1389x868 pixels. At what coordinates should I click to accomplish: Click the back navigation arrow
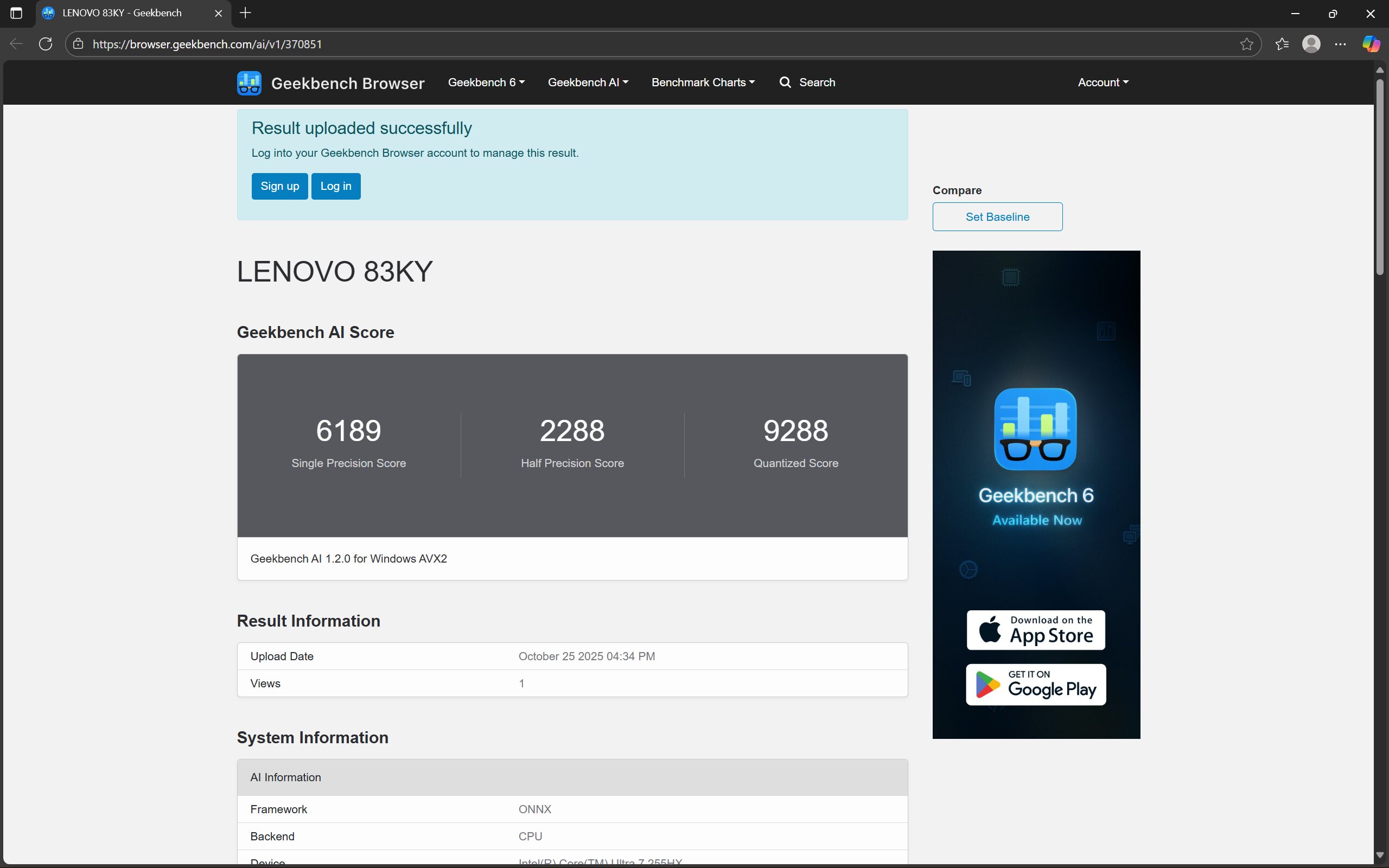click(x=16, y=43)
